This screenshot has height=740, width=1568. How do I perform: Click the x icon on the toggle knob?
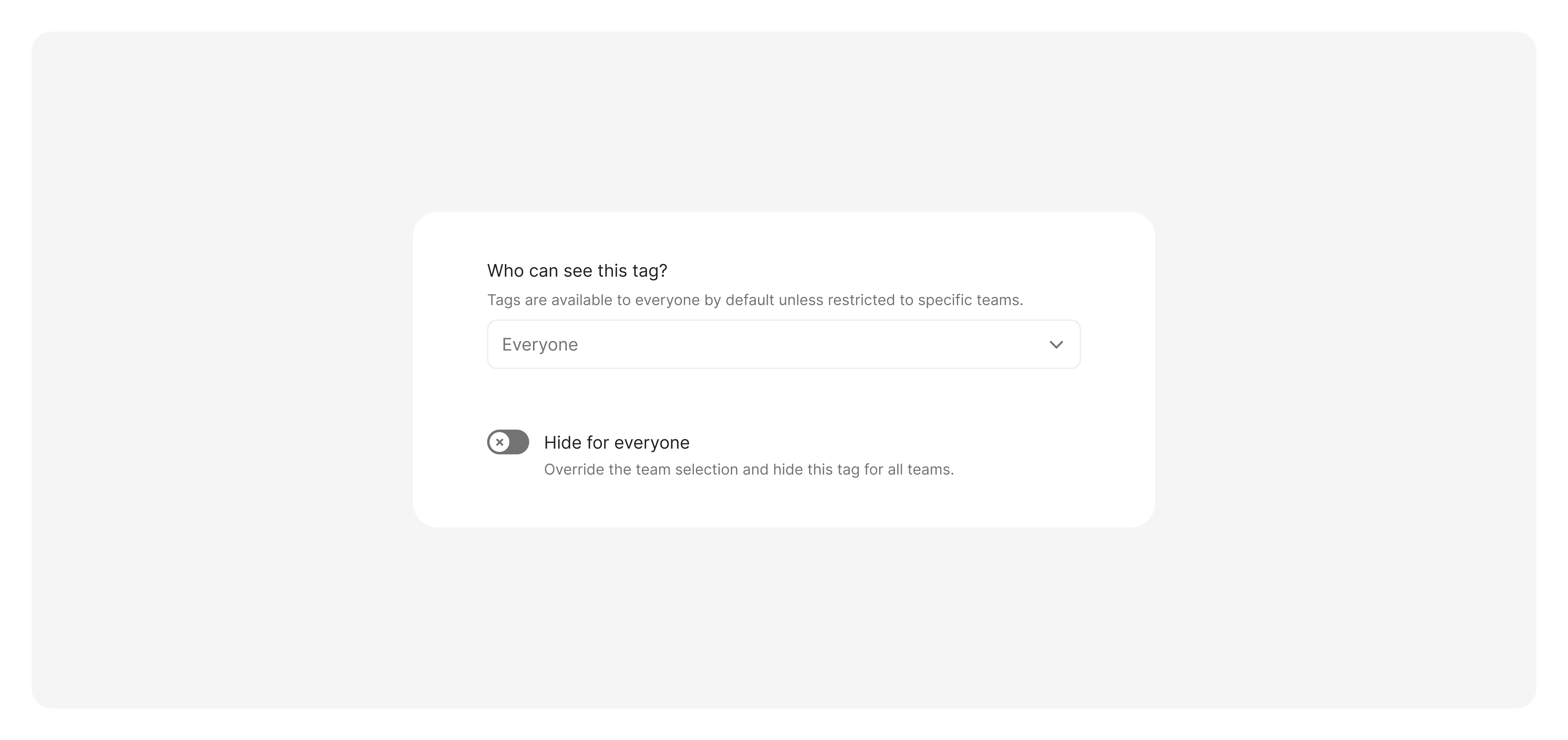(499, 442)
